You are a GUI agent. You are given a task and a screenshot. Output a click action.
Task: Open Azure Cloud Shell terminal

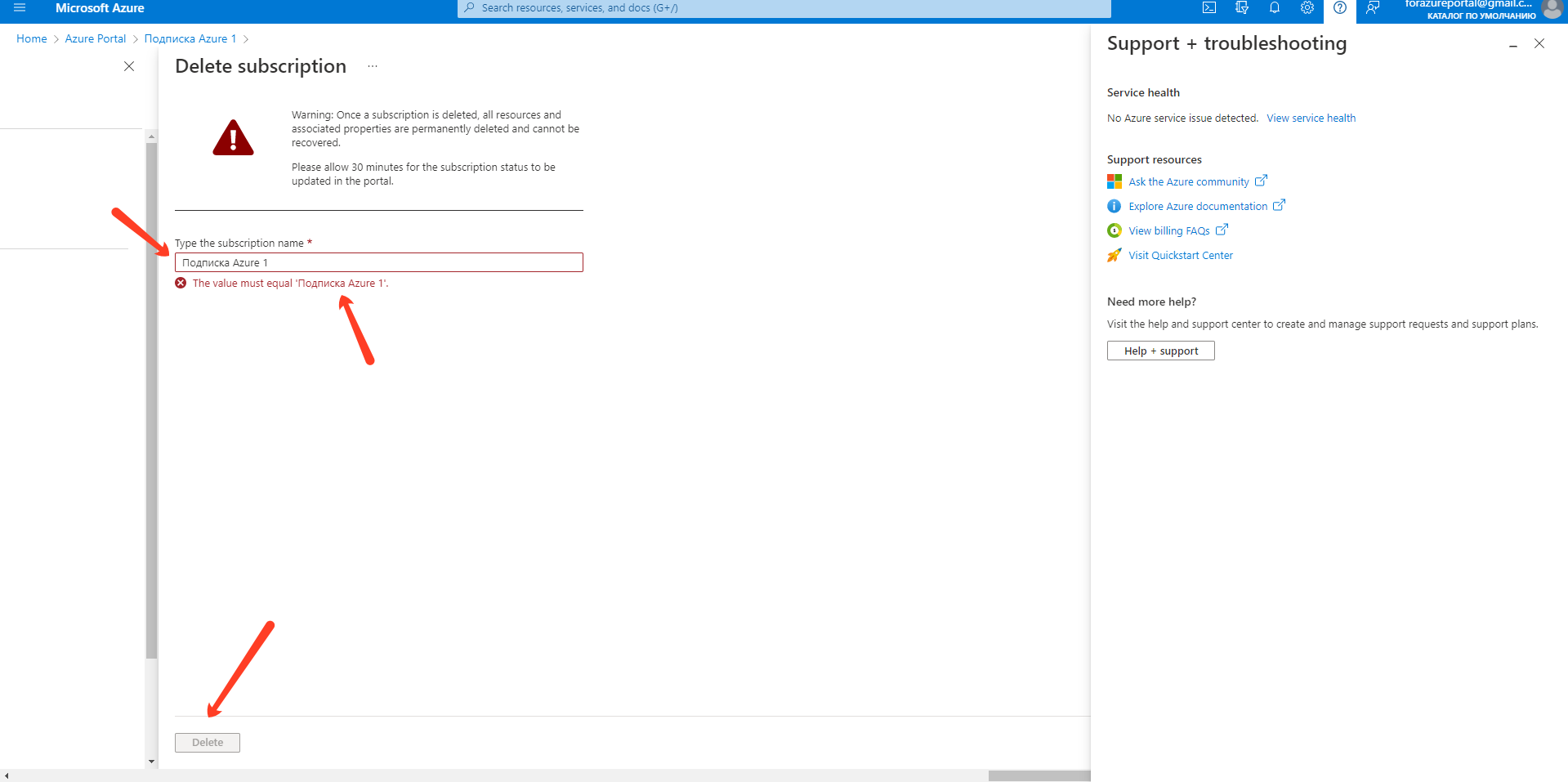(x=1209, y=7)
